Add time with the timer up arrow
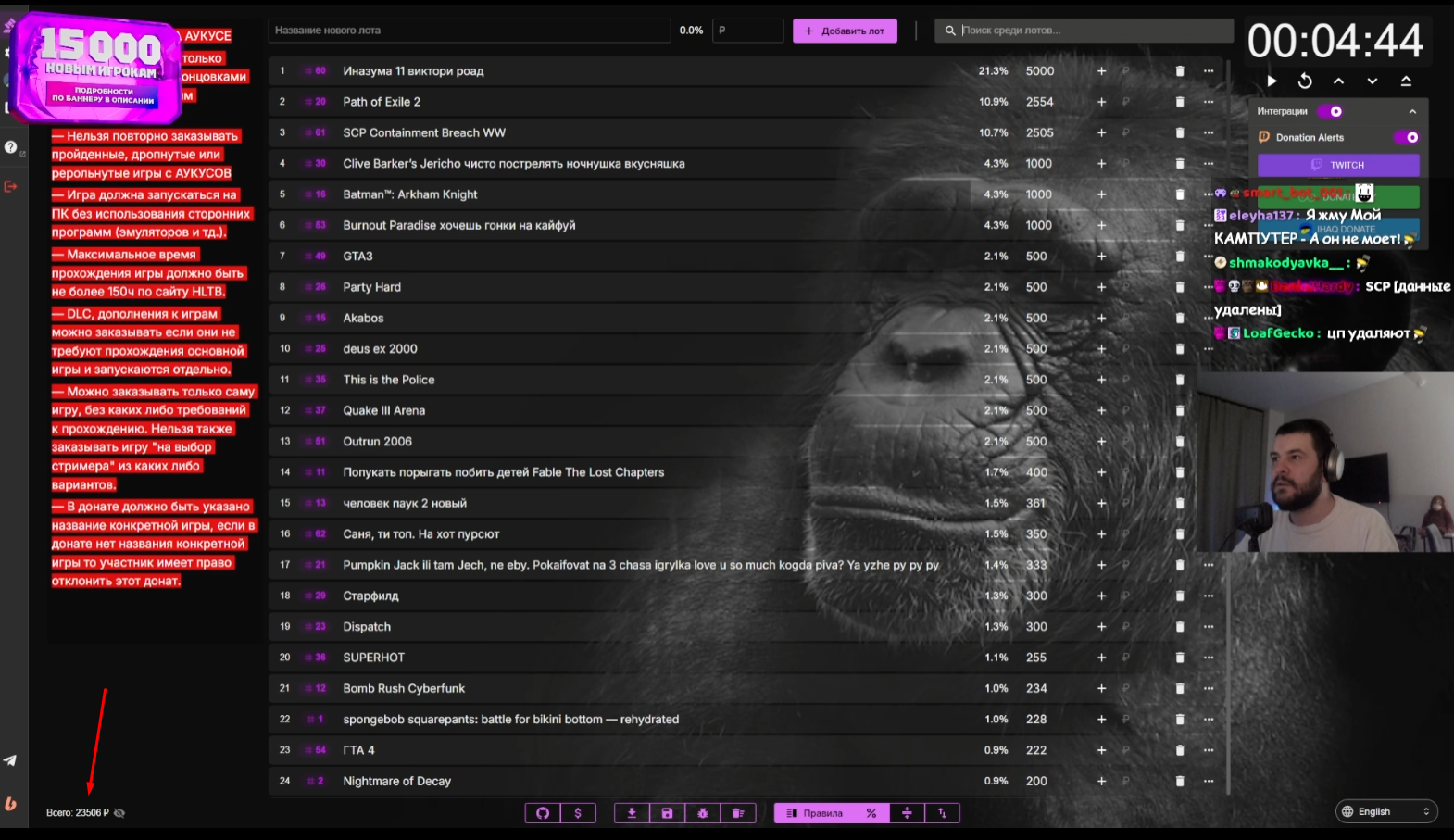 (1338, 81)
